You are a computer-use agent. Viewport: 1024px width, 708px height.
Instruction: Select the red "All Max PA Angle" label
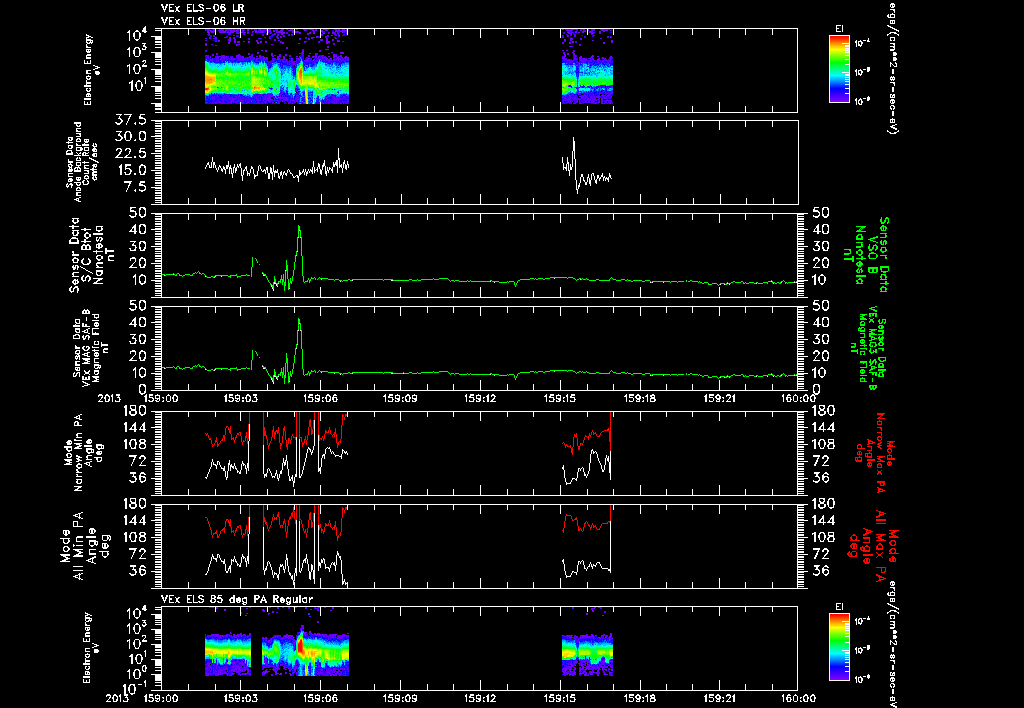(x=872, y=545)
